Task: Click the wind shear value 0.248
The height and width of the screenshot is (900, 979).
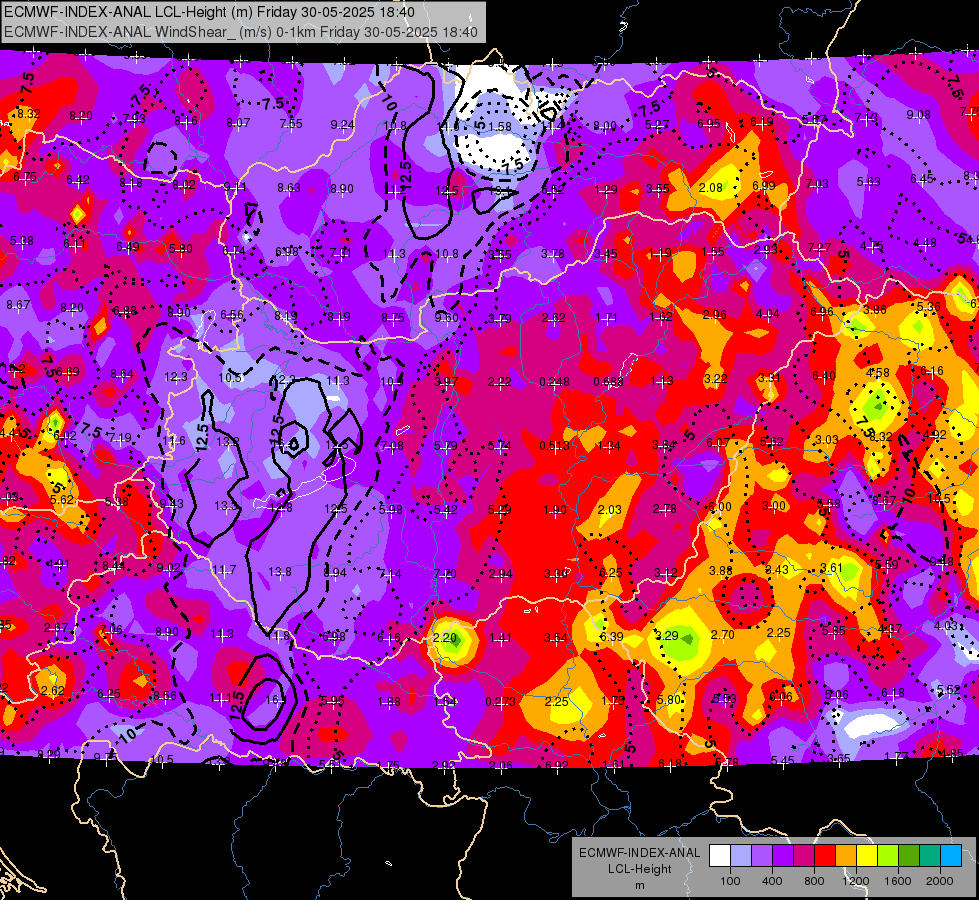Action: tap(554, 382)
